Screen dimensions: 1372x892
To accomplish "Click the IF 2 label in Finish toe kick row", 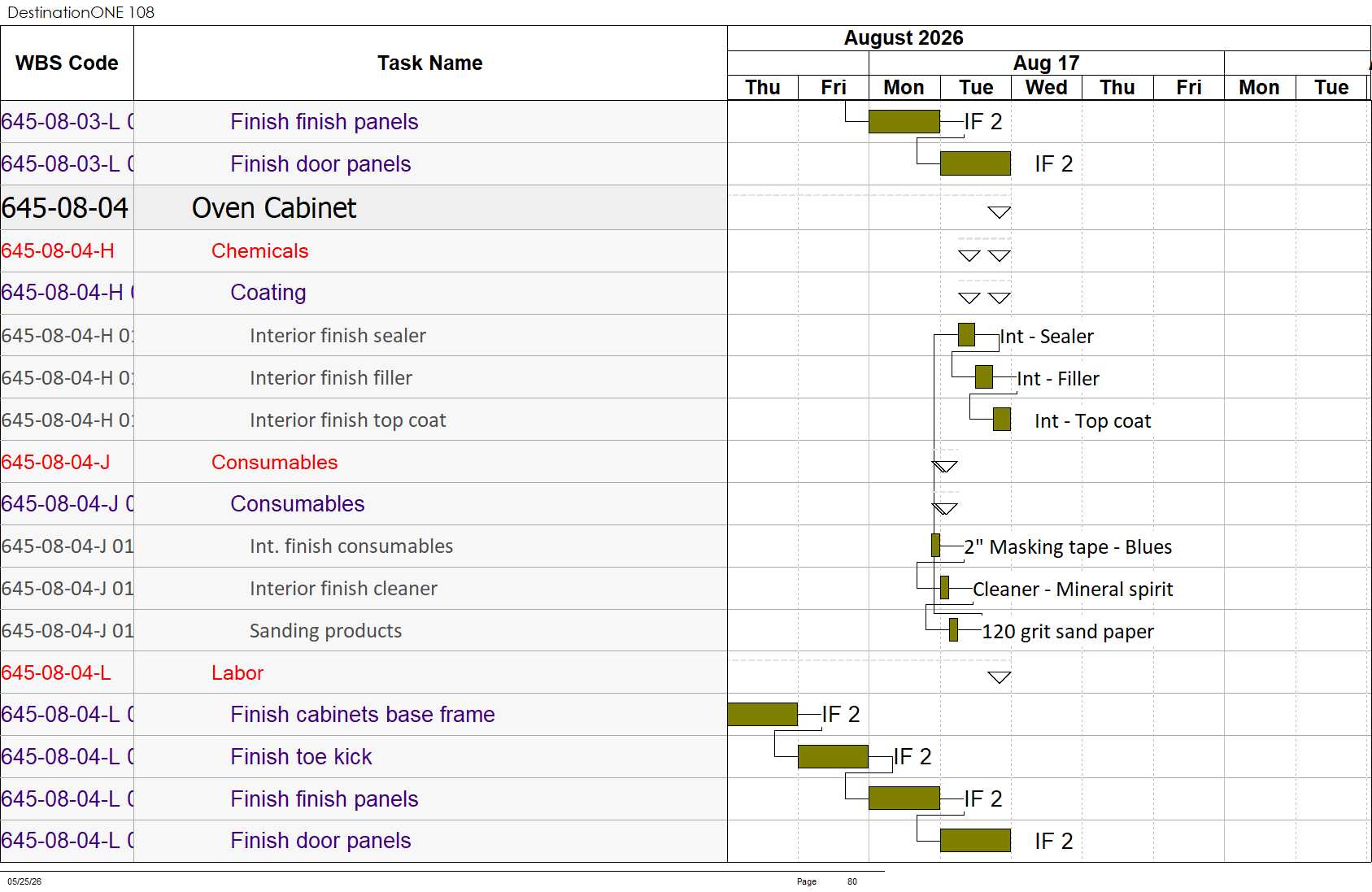I will 912,757.
